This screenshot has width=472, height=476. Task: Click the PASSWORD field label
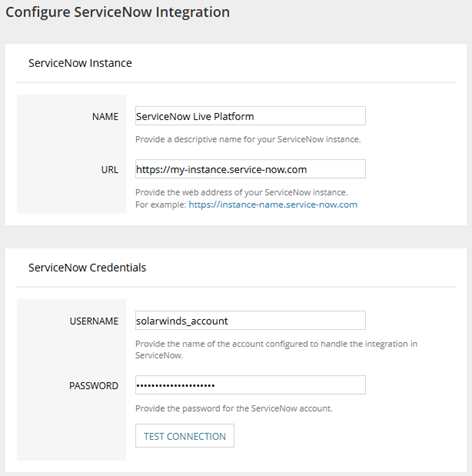coord(94,386)
